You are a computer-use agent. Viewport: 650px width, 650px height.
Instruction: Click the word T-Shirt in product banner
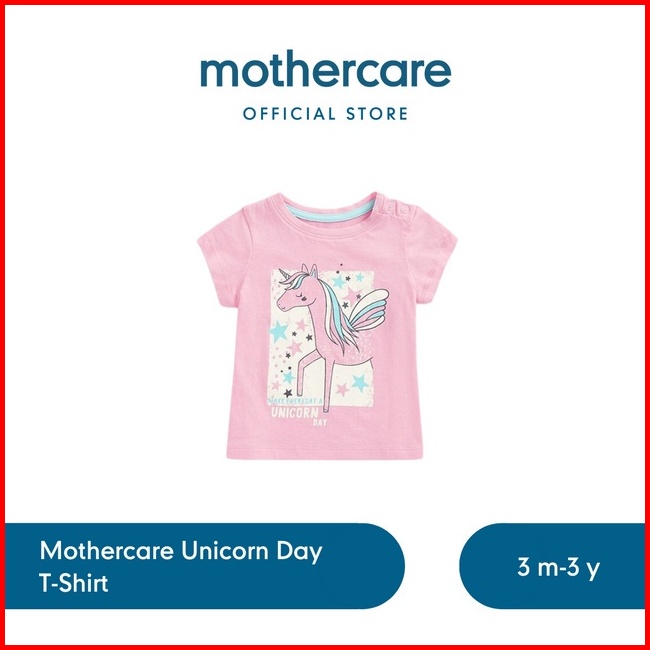74,582
